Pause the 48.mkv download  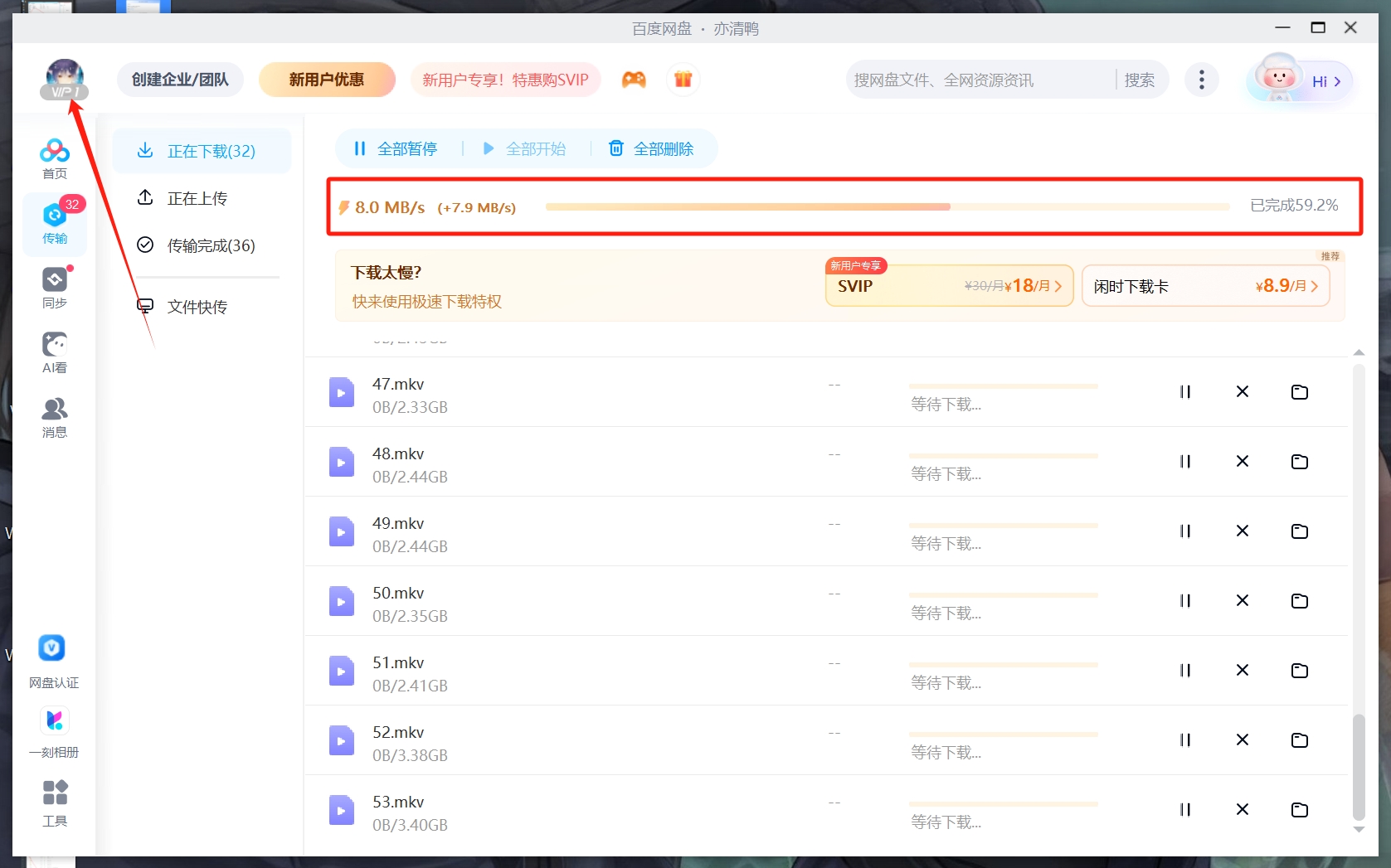[1184, 462]
